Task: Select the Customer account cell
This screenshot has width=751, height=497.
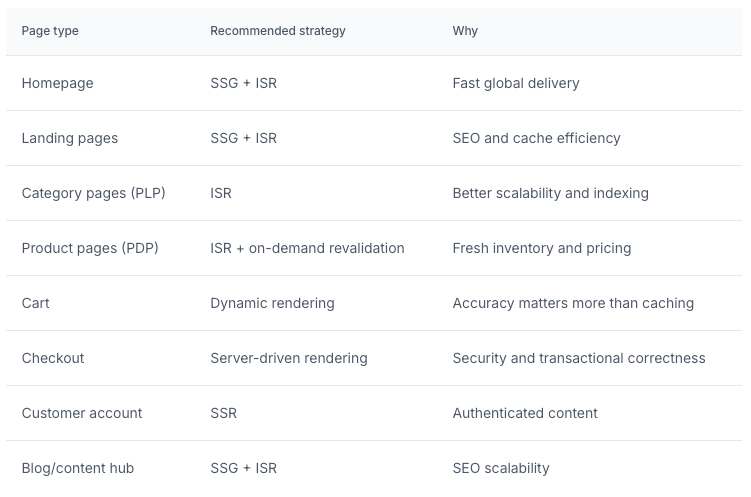Action: 82,414
